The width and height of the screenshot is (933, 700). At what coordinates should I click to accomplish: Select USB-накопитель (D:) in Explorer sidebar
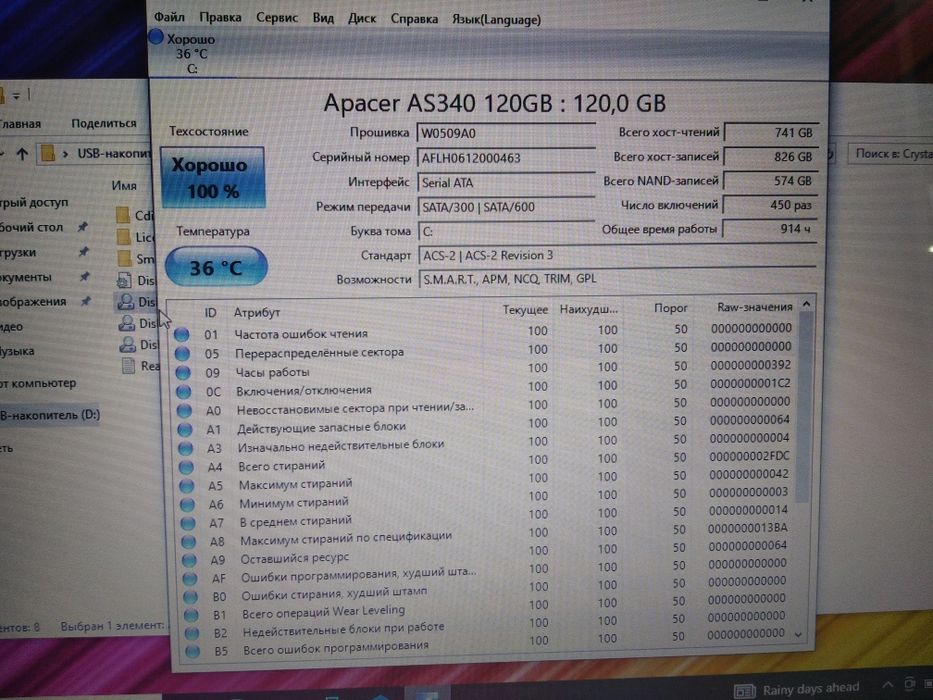[50, 415]
